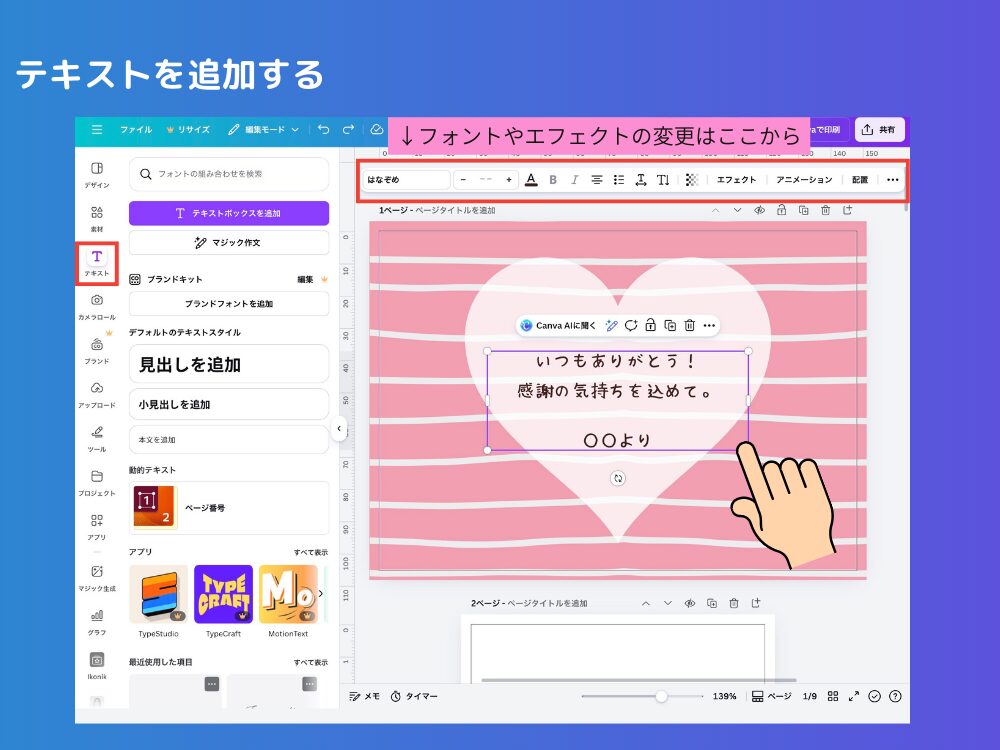
Task: Lock the selected text element
Action: pyautogui.click(x=650, y=325)
